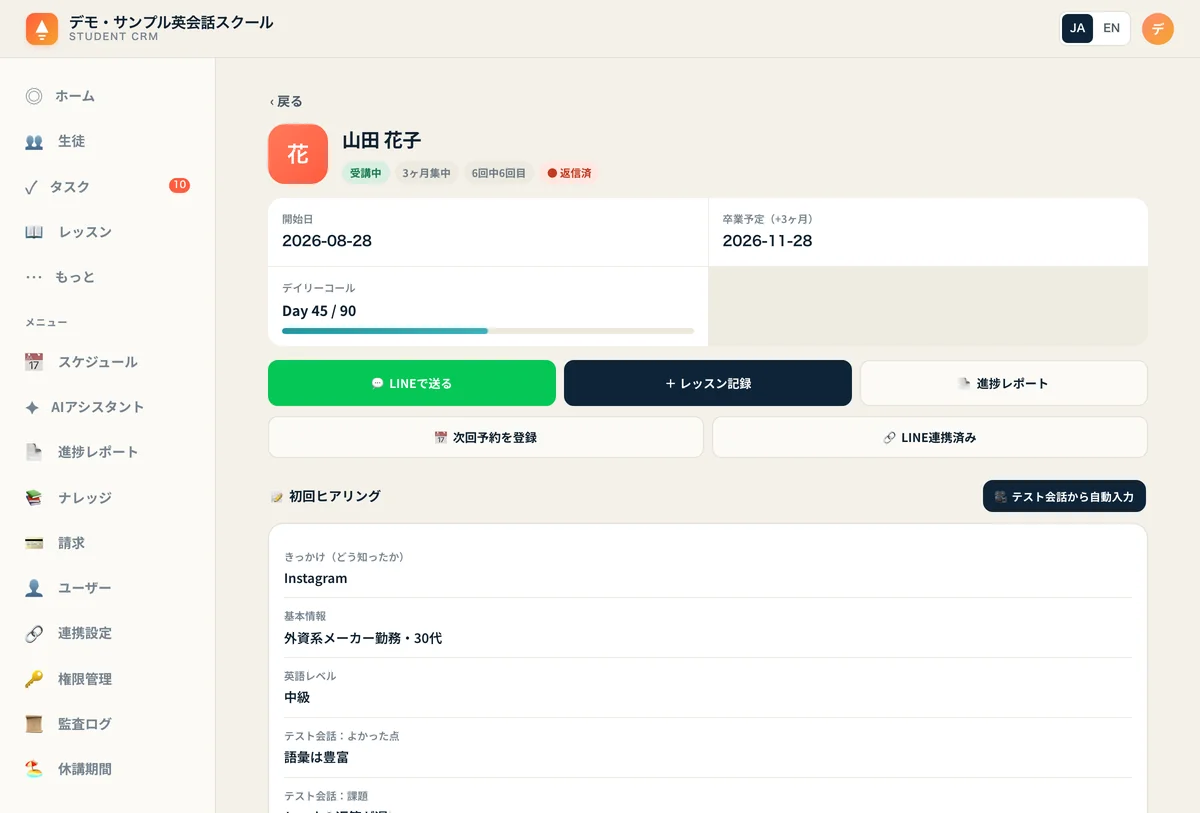
Task: Open 請求 from the sidebar
Action: tap(107, 543)
